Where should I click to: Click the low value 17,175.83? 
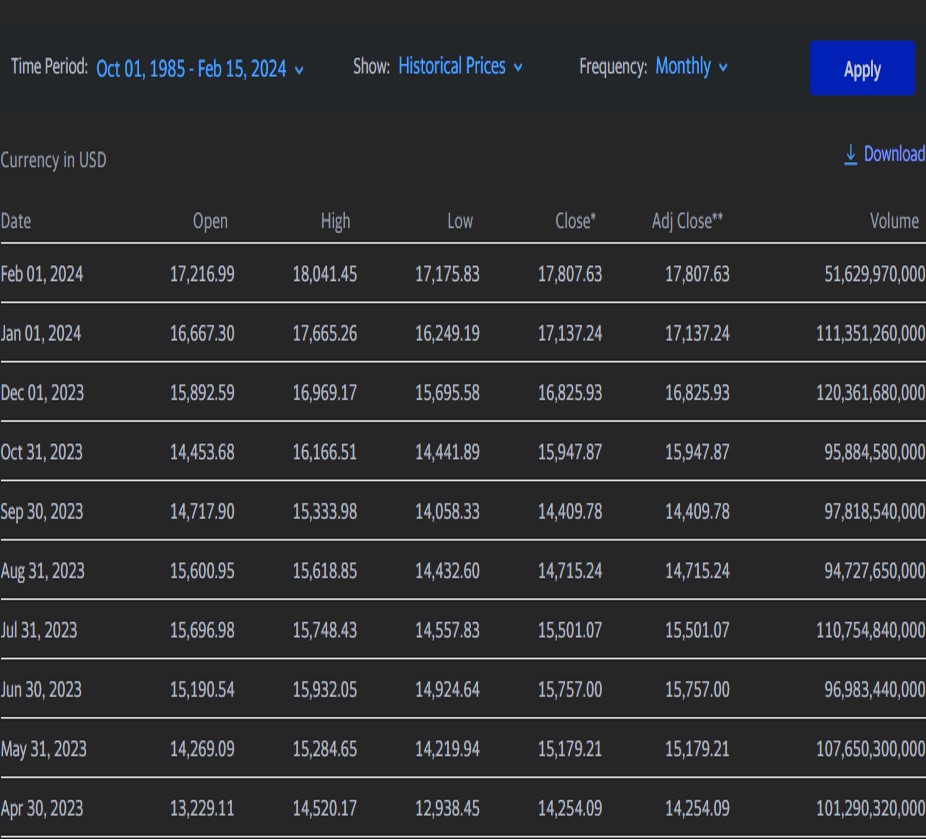click(x=447, y=274)
